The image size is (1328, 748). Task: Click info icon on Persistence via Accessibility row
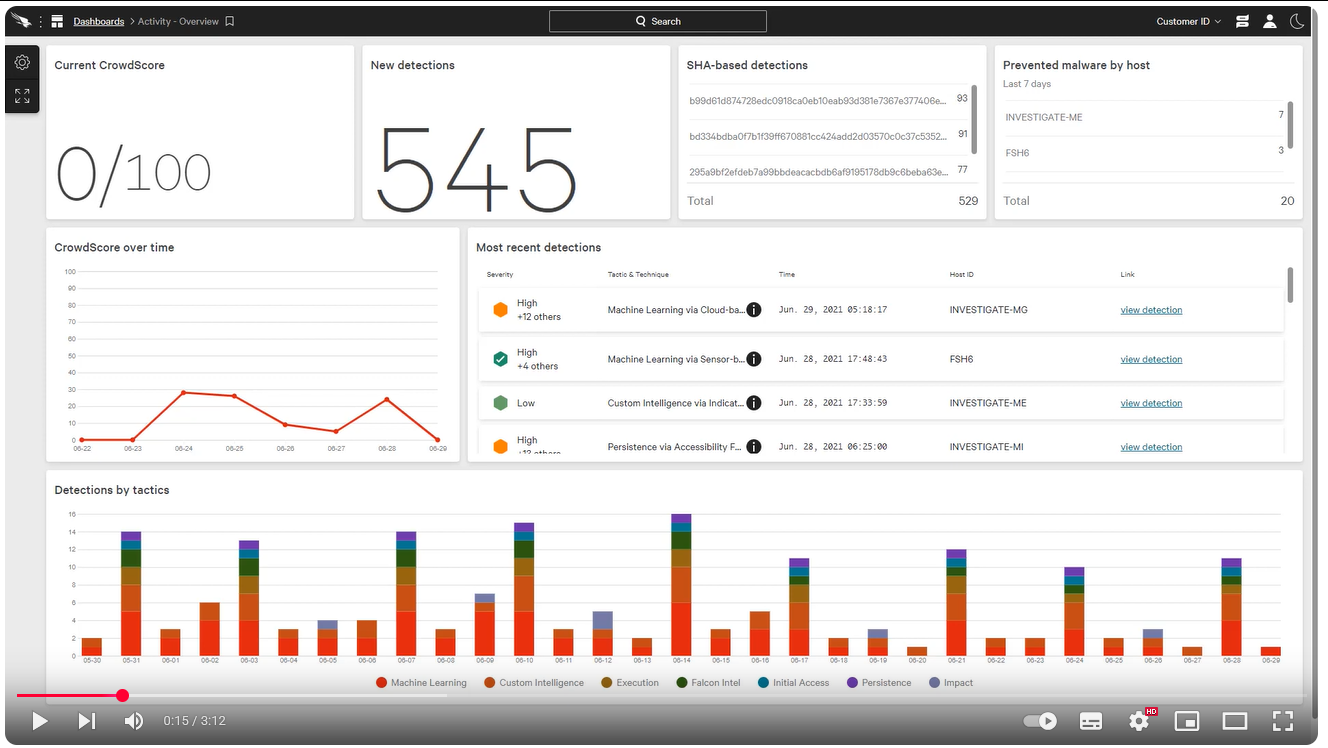point(754,447)
